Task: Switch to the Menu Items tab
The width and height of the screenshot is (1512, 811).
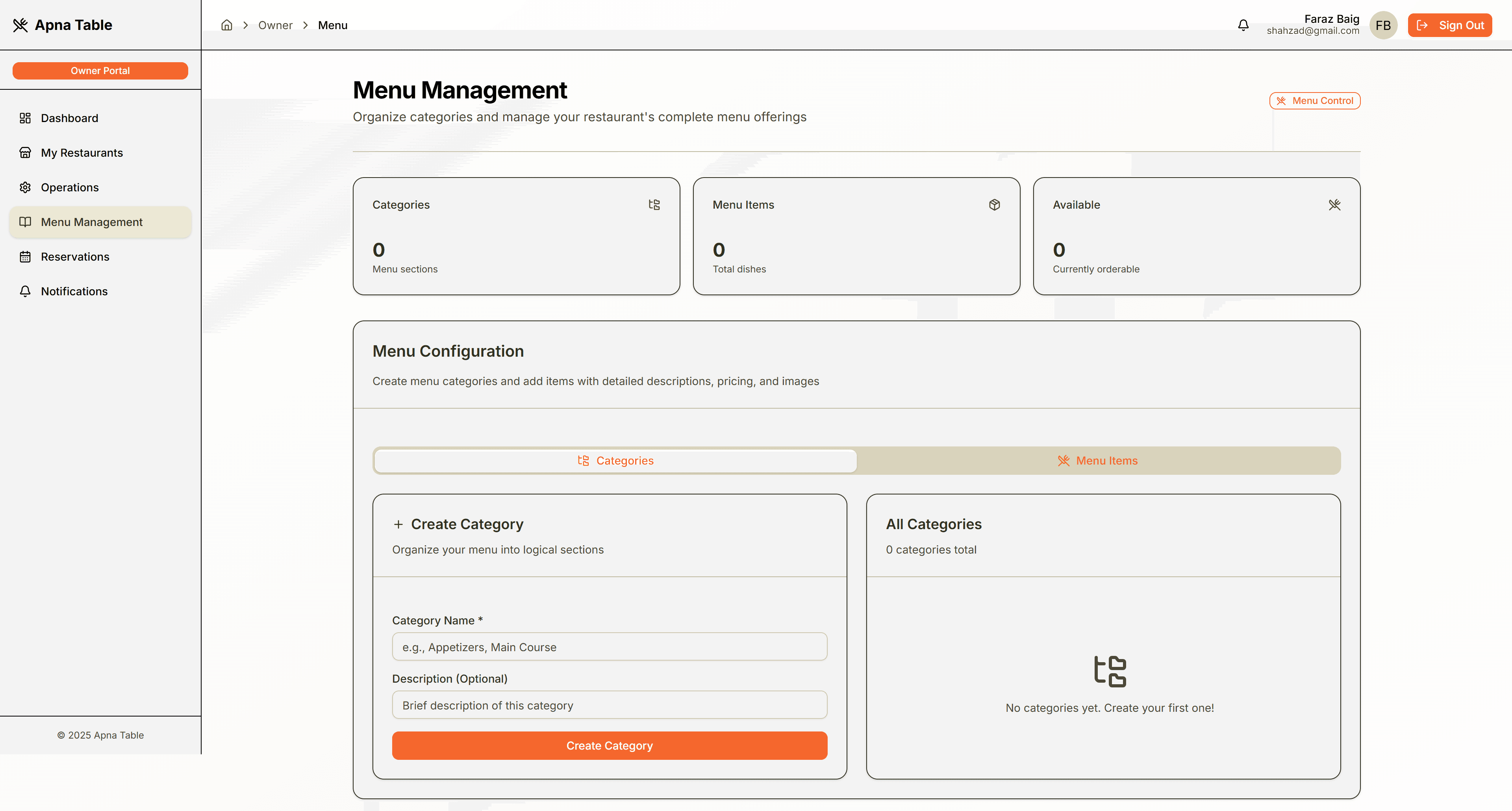Action: click(x=1098, y=461)
